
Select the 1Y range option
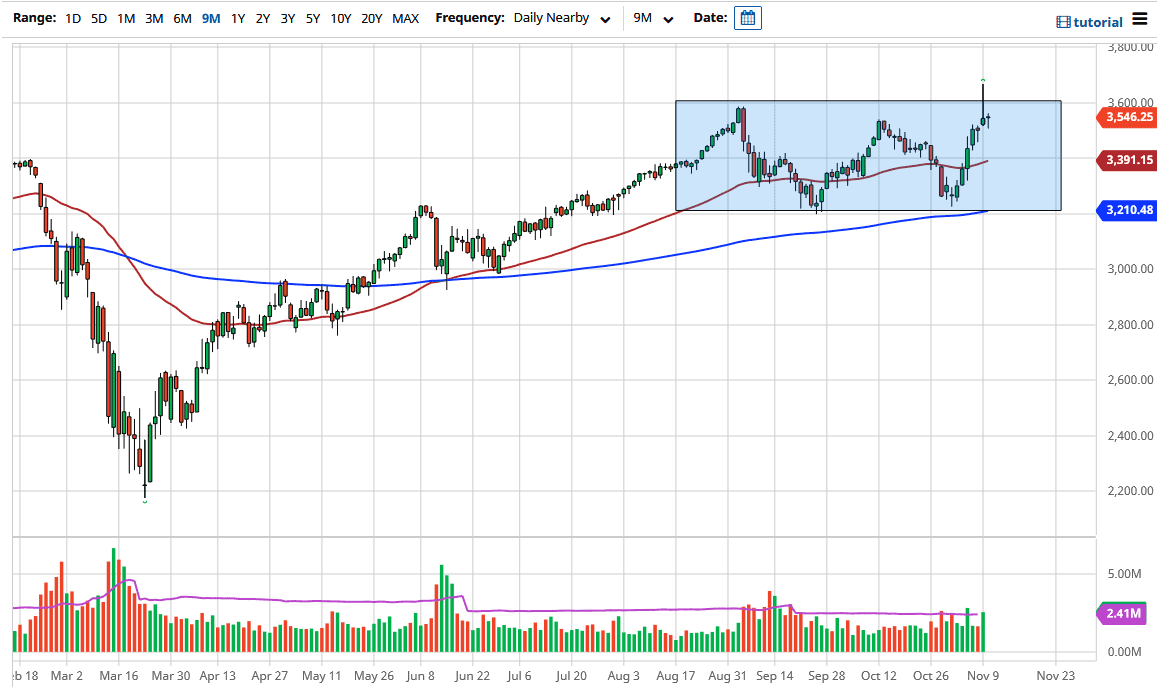[236, 18]
